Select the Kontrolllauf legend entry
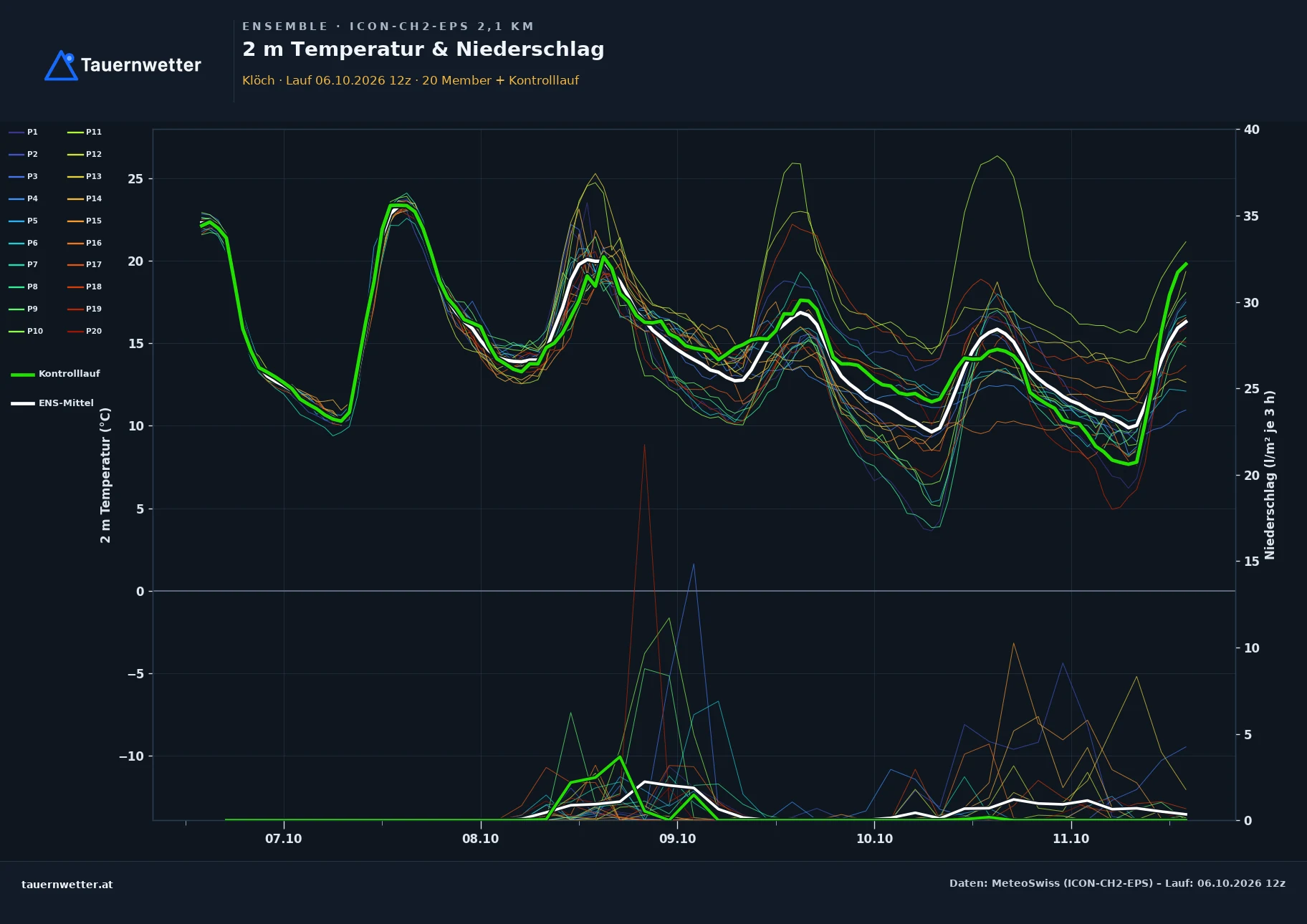Image resolution: width=1307 pixels, height=924 pixels. coord(55,374)
